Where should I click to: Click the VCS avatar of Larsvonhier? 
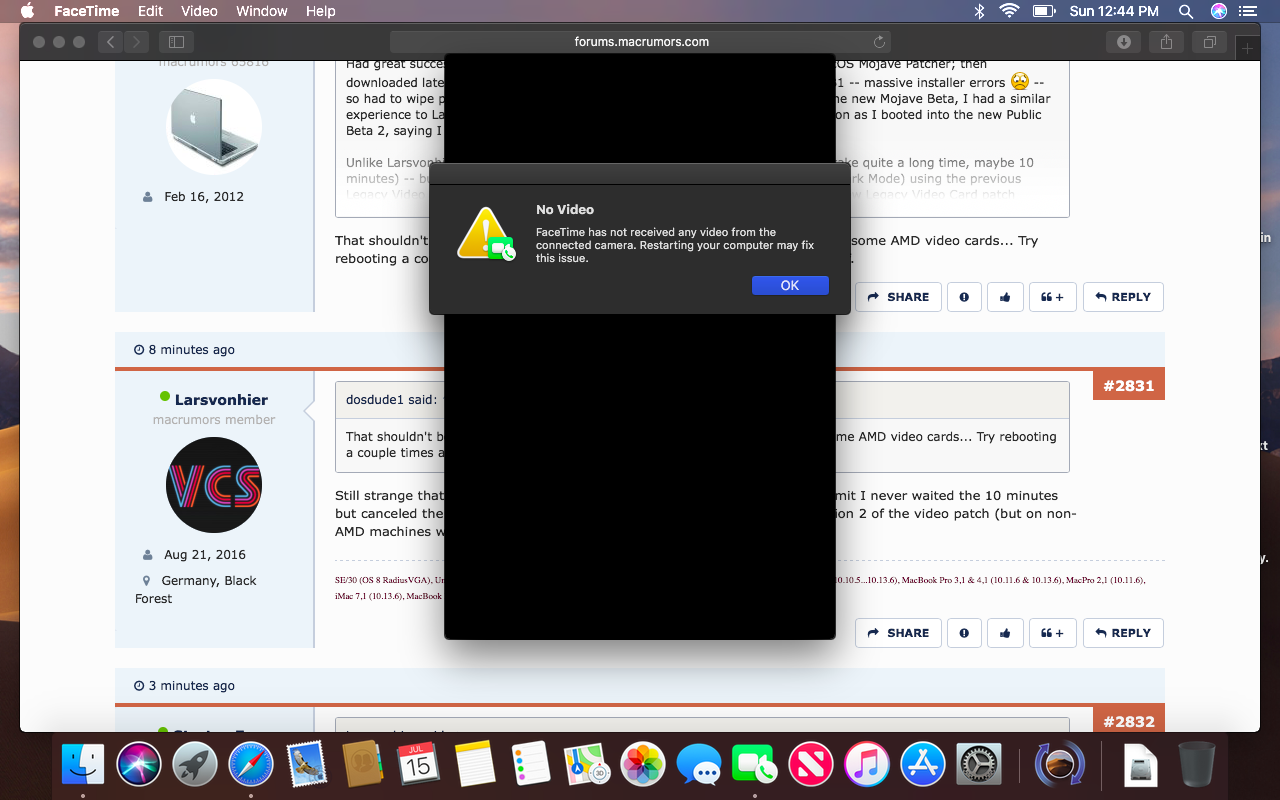214,485
